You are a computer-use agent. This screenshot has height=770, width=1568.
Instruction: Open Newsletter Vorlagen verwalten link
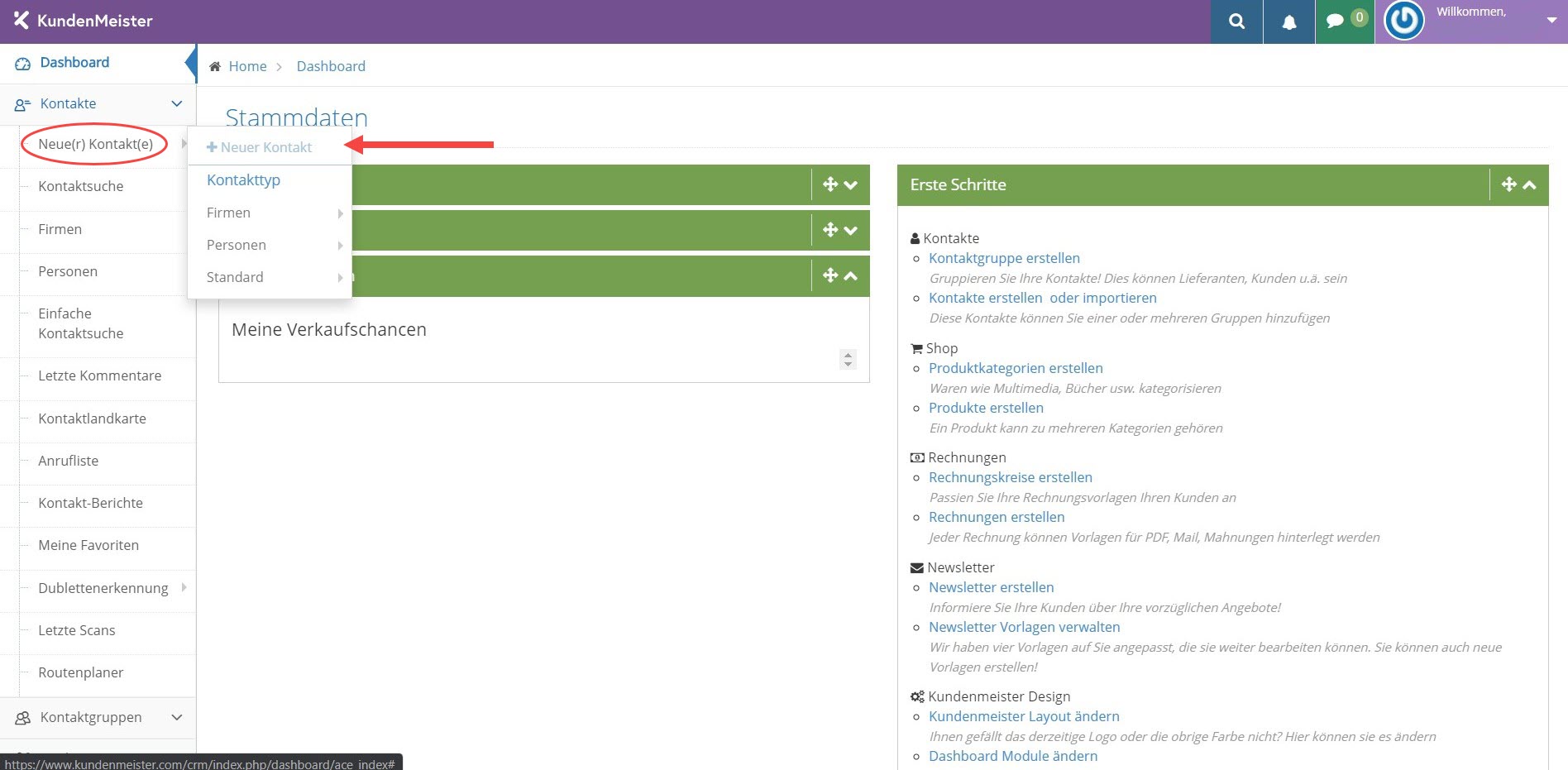(x=1024, y=627)
